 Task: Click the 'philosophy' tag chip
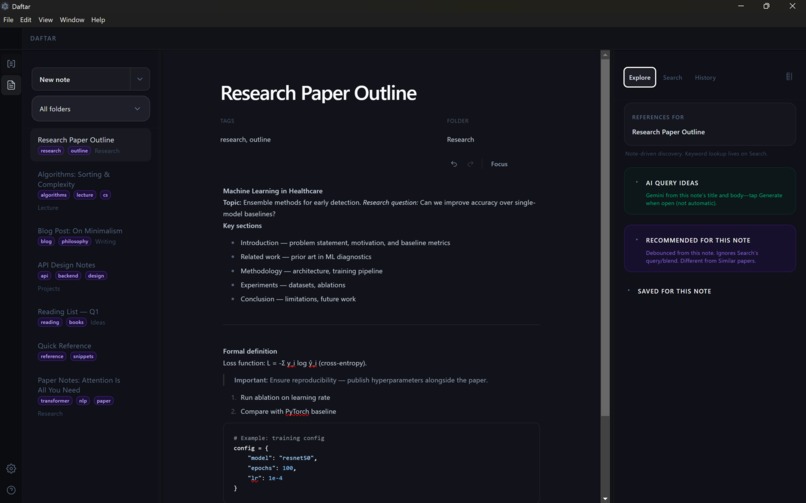tap(75, 241)
